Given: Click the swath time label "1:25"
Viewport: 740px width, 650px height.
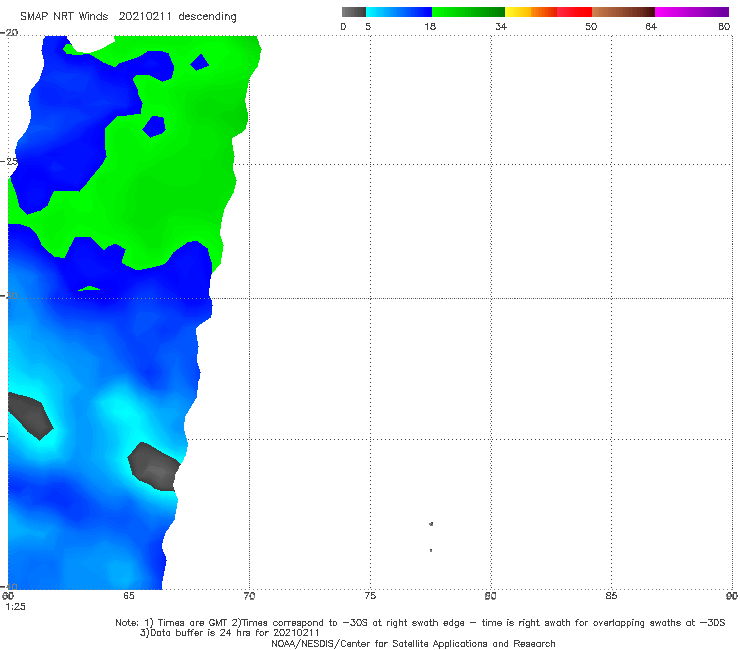Looking at the screenshot, I should click(x=16, y=607).
